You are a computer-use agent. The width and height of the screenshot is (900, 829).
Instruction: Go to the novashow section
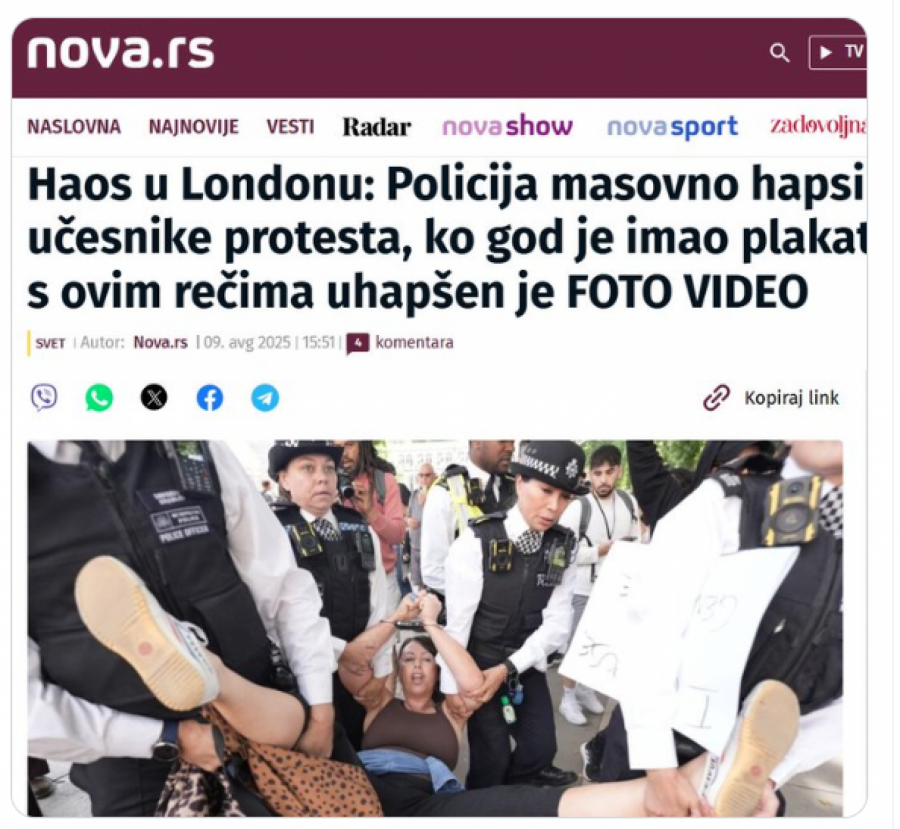(x=507, y=126)
